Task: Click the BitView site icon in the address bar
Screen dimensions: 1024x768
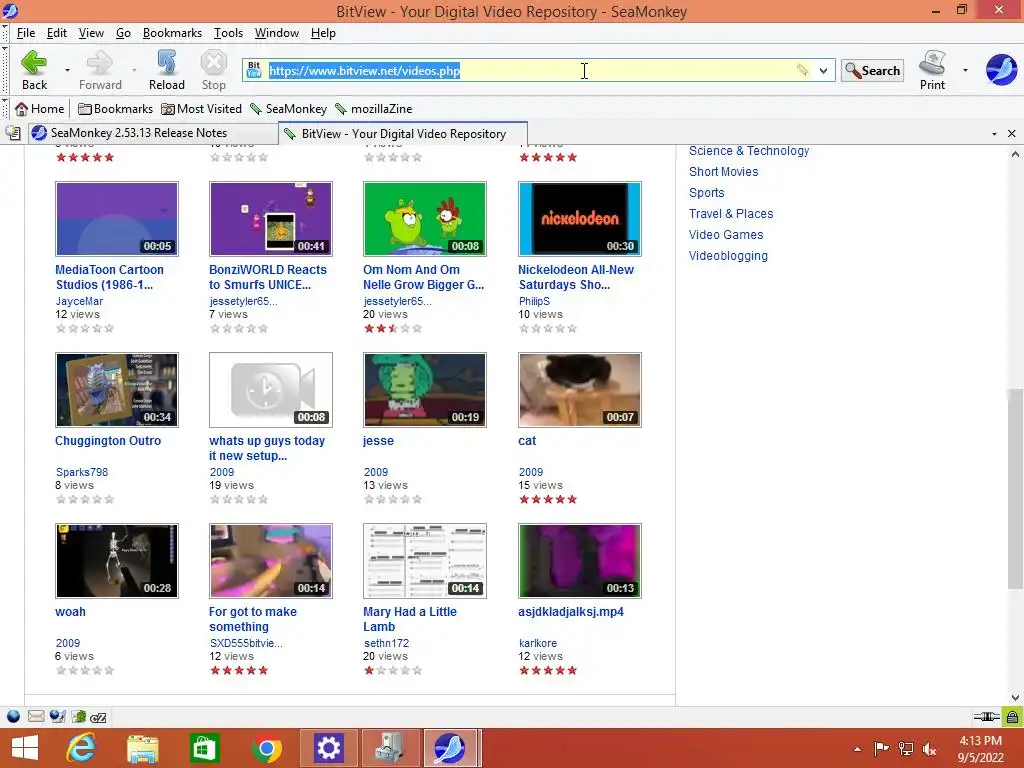Action: coord(254,70)
